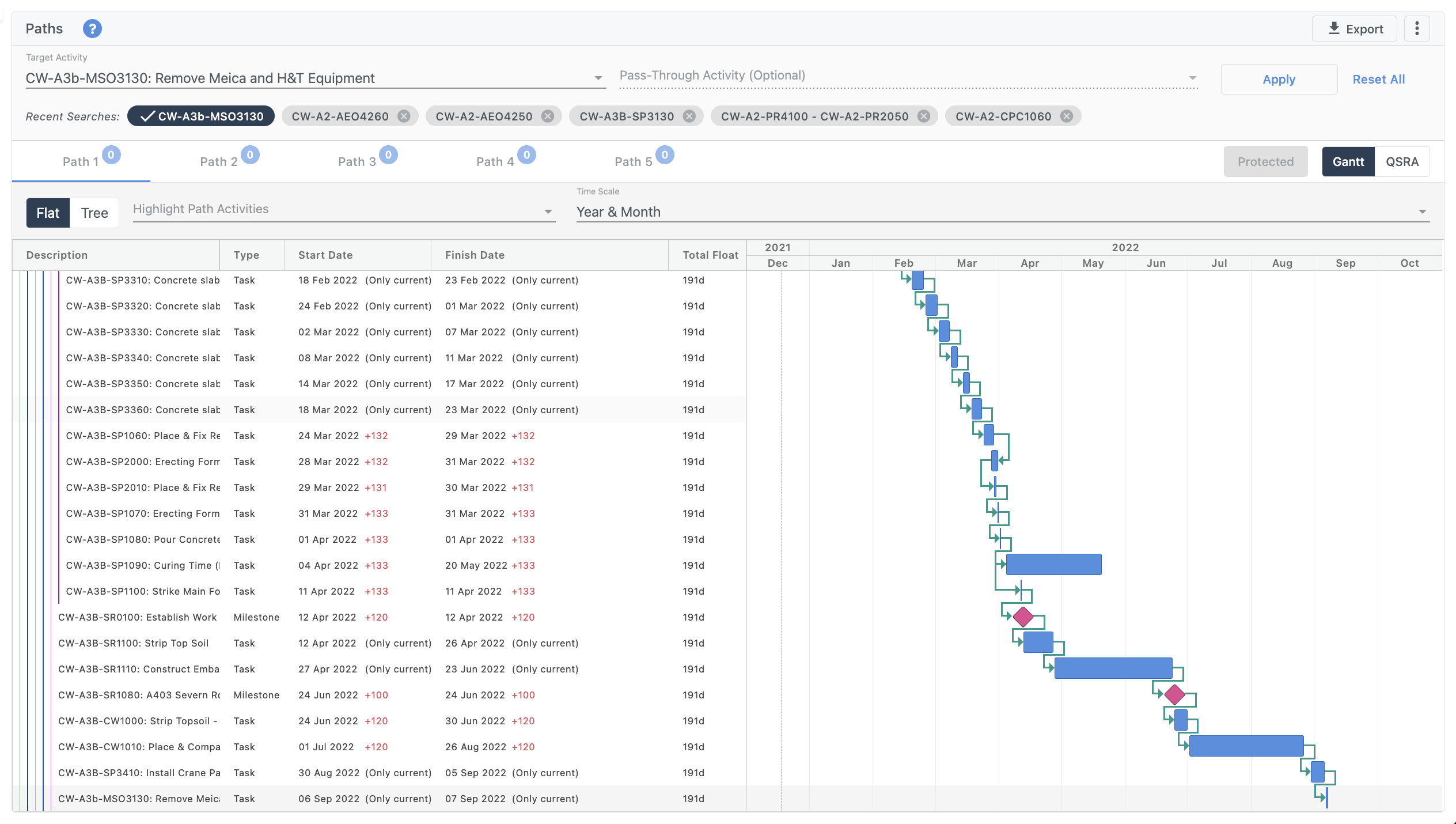Toggle the Protected button

[x=1265, y=161]
